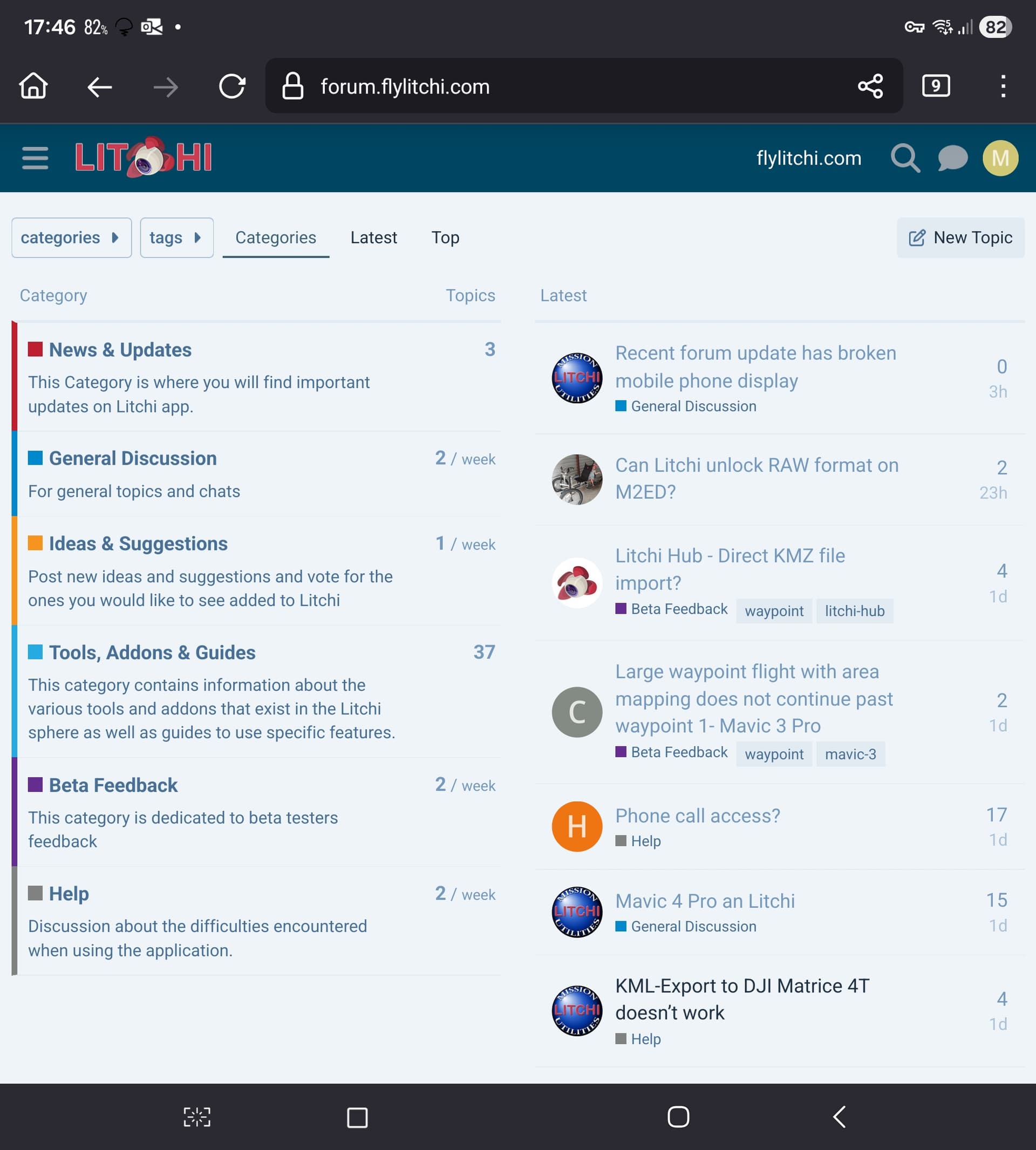1036x1150 pixels.
Task: Go to browser home page icon
Action: [x=33, y=86]
